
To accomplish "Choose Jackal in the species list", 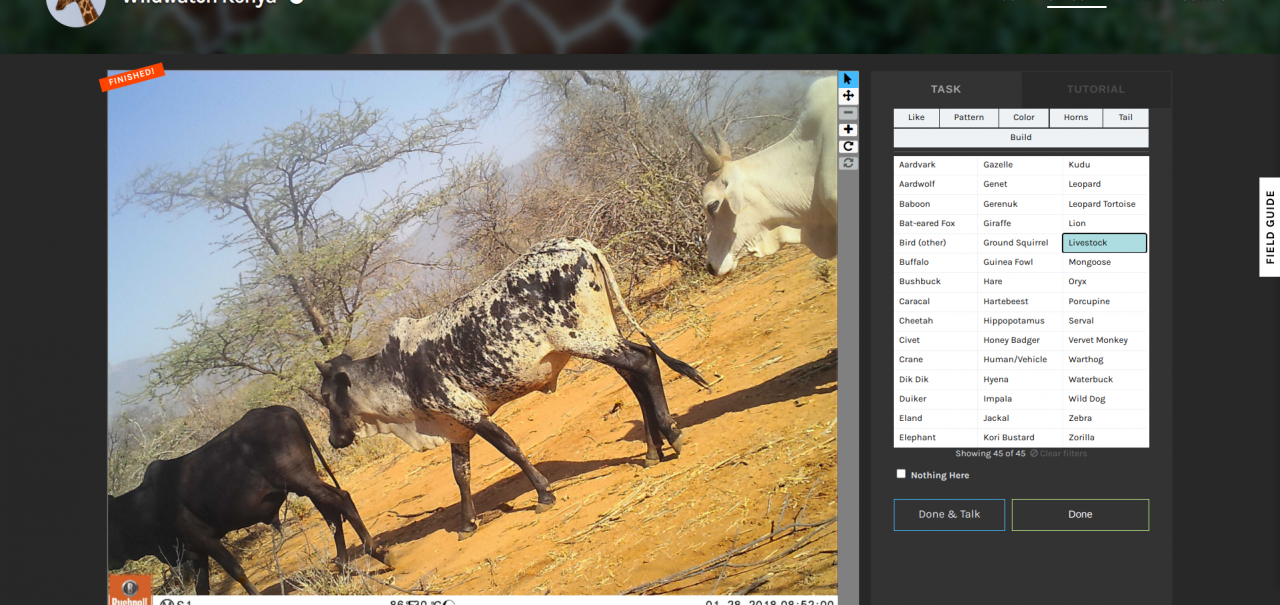I will click(x=1020, y=418).
